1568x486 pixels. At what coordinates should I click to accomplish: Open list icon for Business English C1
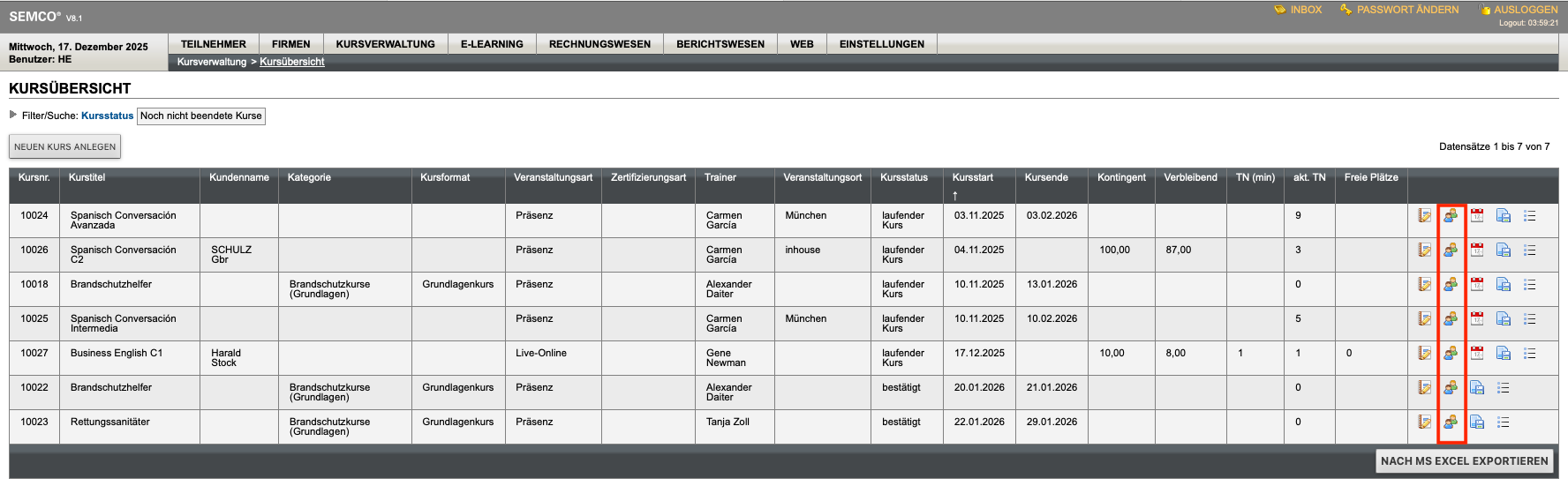(1530, 354)
